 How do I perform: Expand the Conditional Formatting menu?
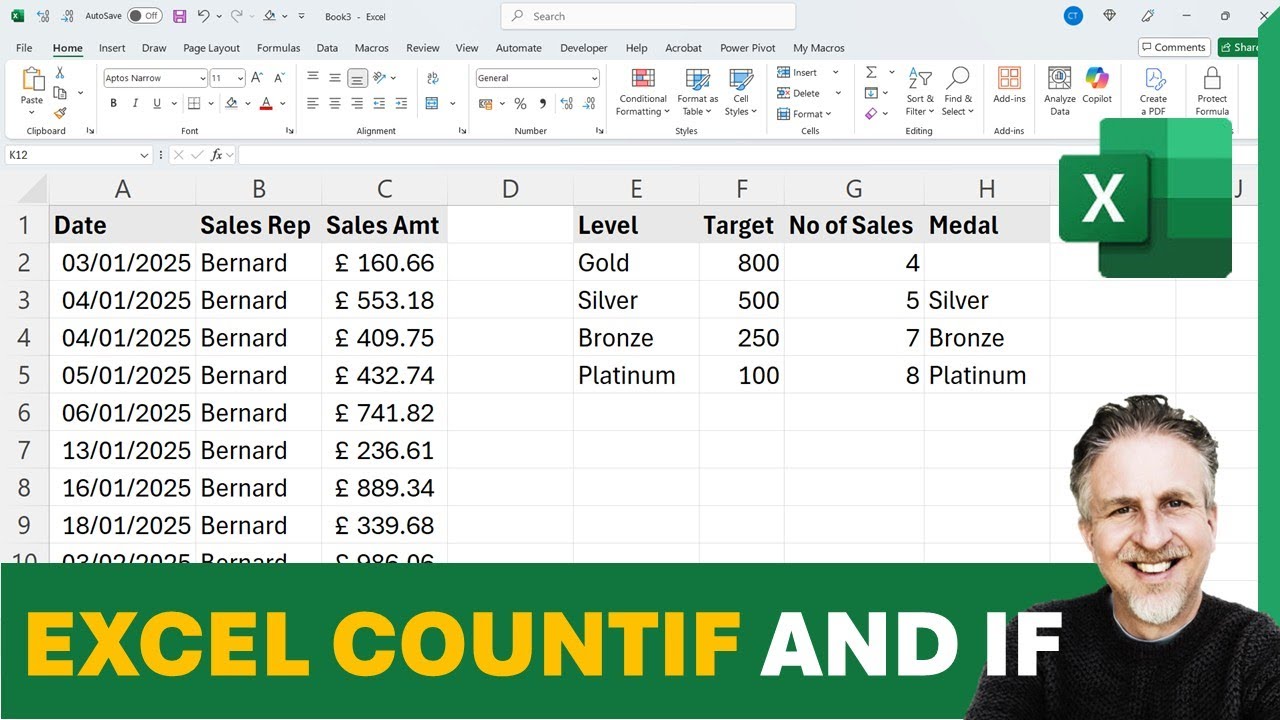coord(643,92)
